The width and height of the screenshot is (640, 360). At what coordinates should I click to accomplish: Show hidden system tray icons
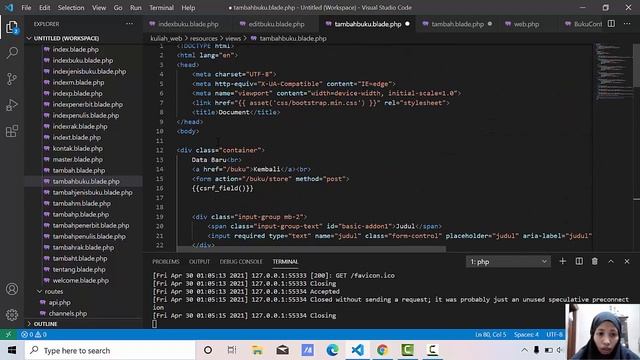524,350
